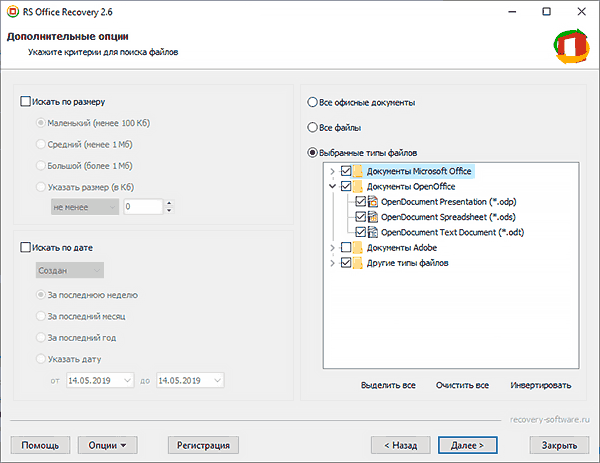Viewport: 600px width, 463px height.
Task: Maximize the RS Office Recovery window
Action: coord(547,12)
